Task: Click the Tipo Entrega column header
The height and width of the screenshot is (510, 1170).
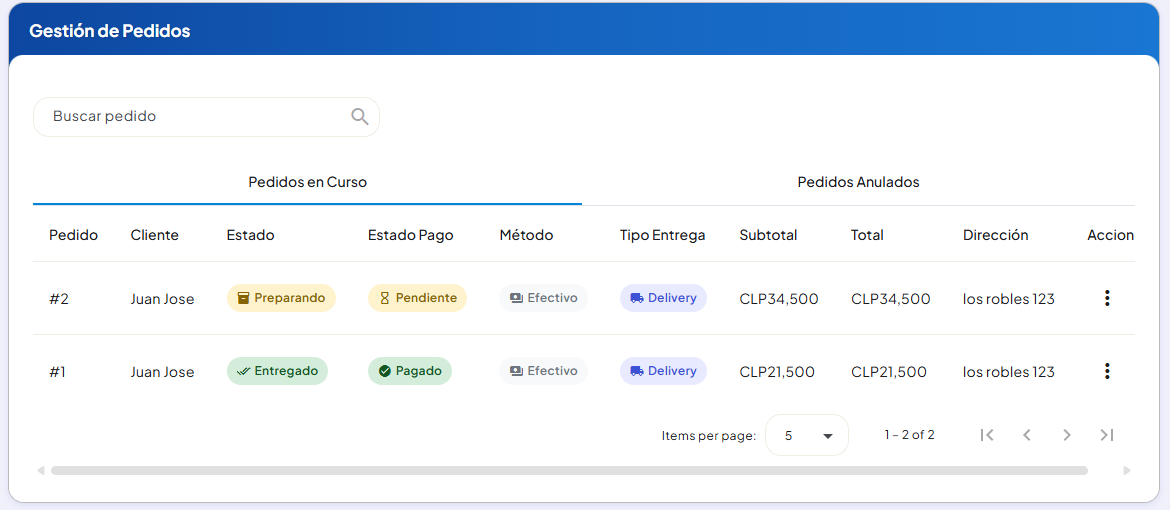Action: 663,235
